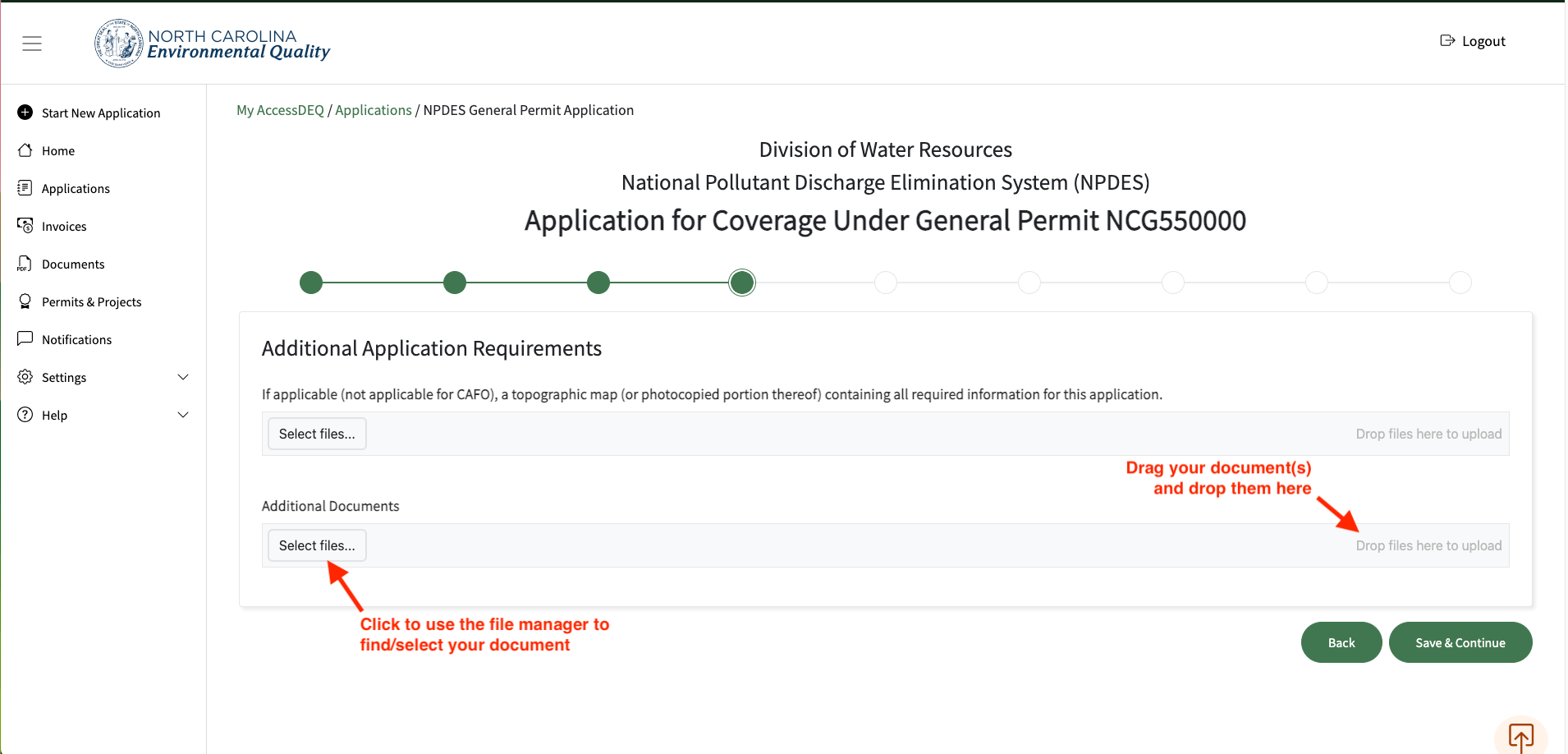Click the Documents PDF icon
Screen dimensions: 1568x754
(25, 264)
